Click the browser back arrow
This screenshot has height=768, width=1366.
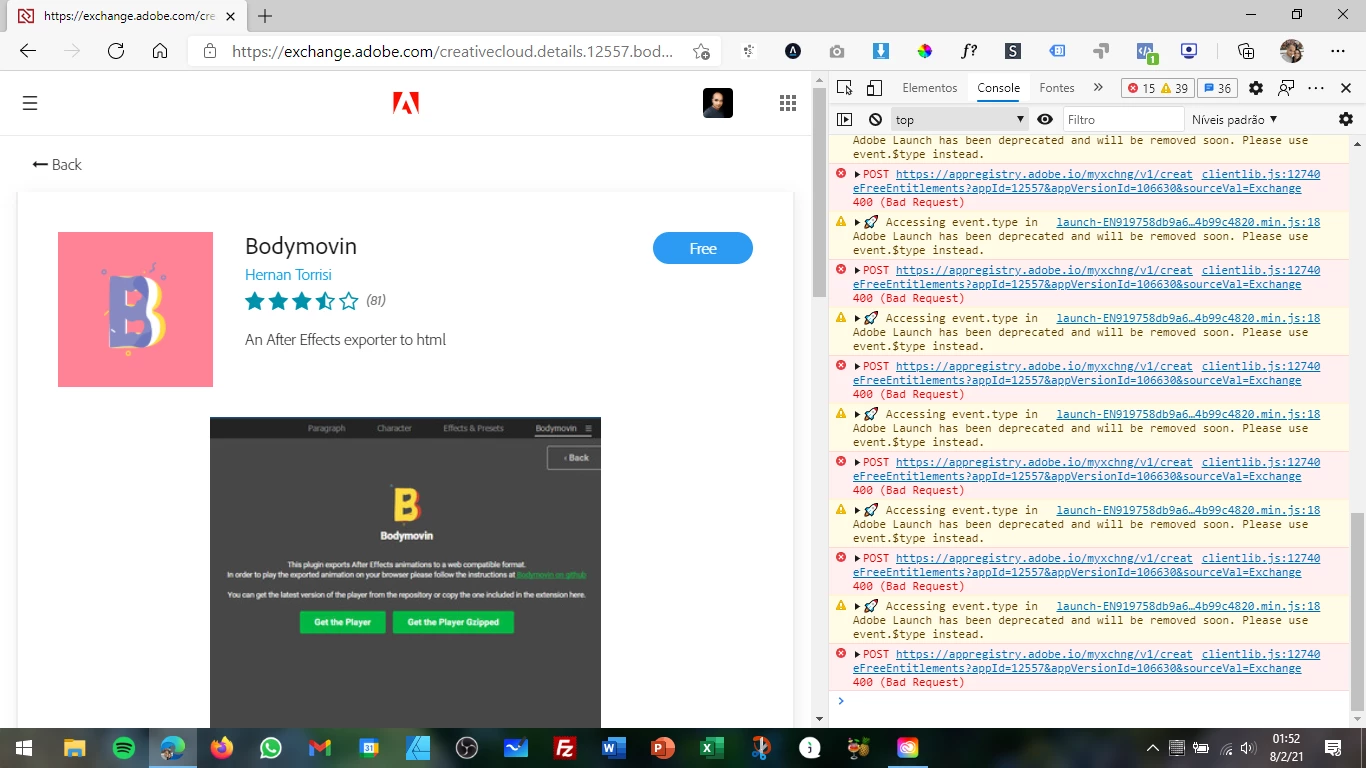click(x=28, y=51)
